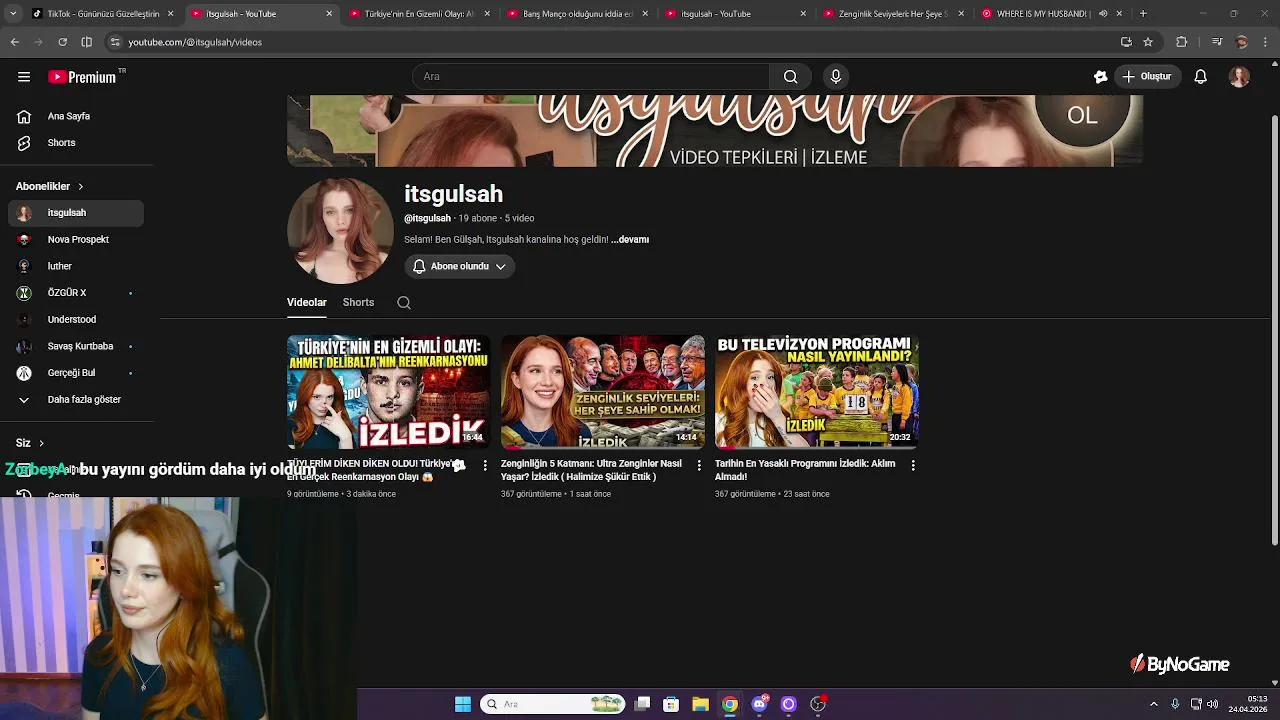The width and height of the screenshot is (1280, 720).
Task: Click the YouTube Premium logo
Action: click(x=83, y=77)
